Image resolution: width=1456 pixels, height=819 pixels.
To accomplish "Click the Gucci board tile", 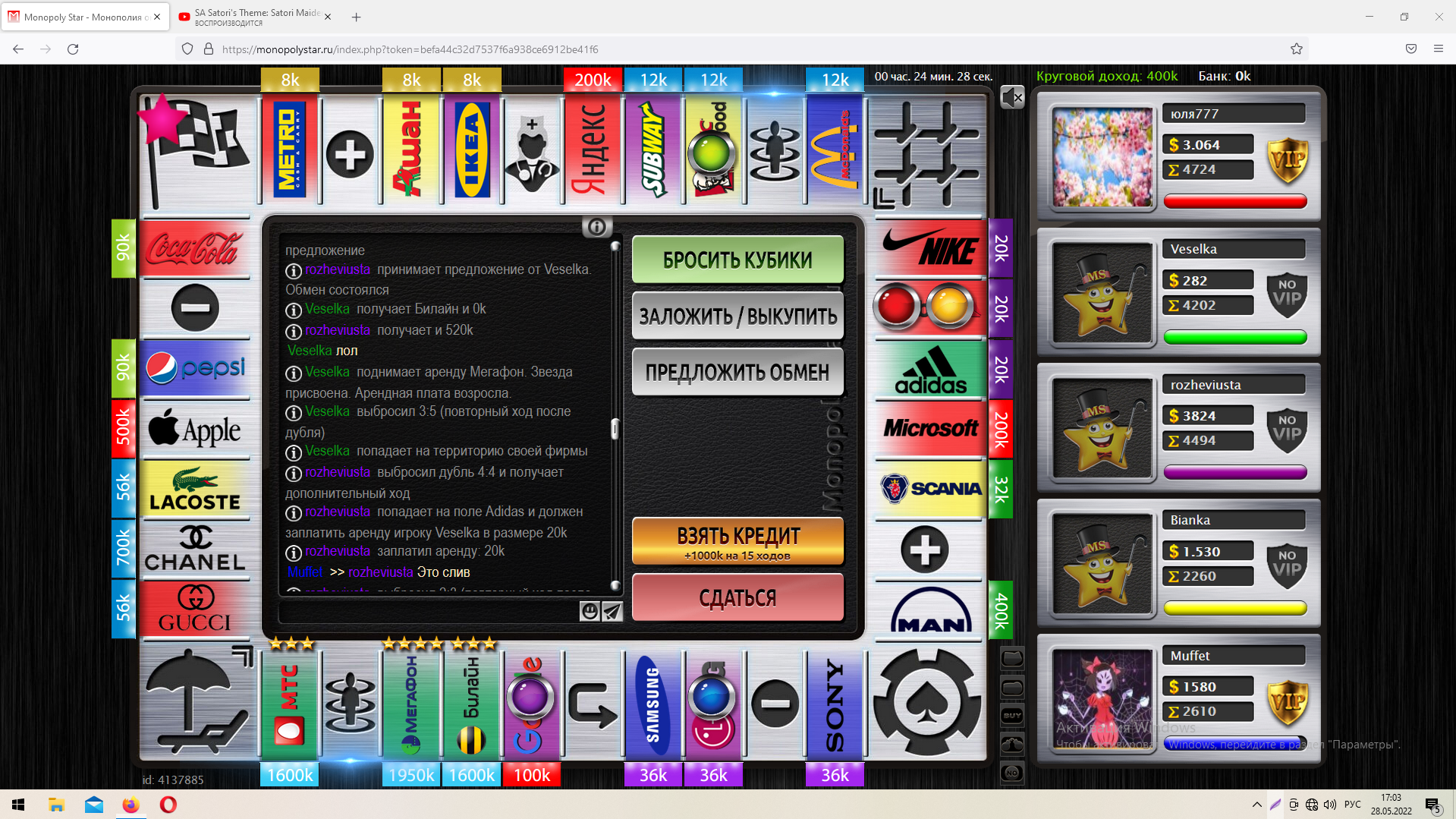I will point(194,610).
